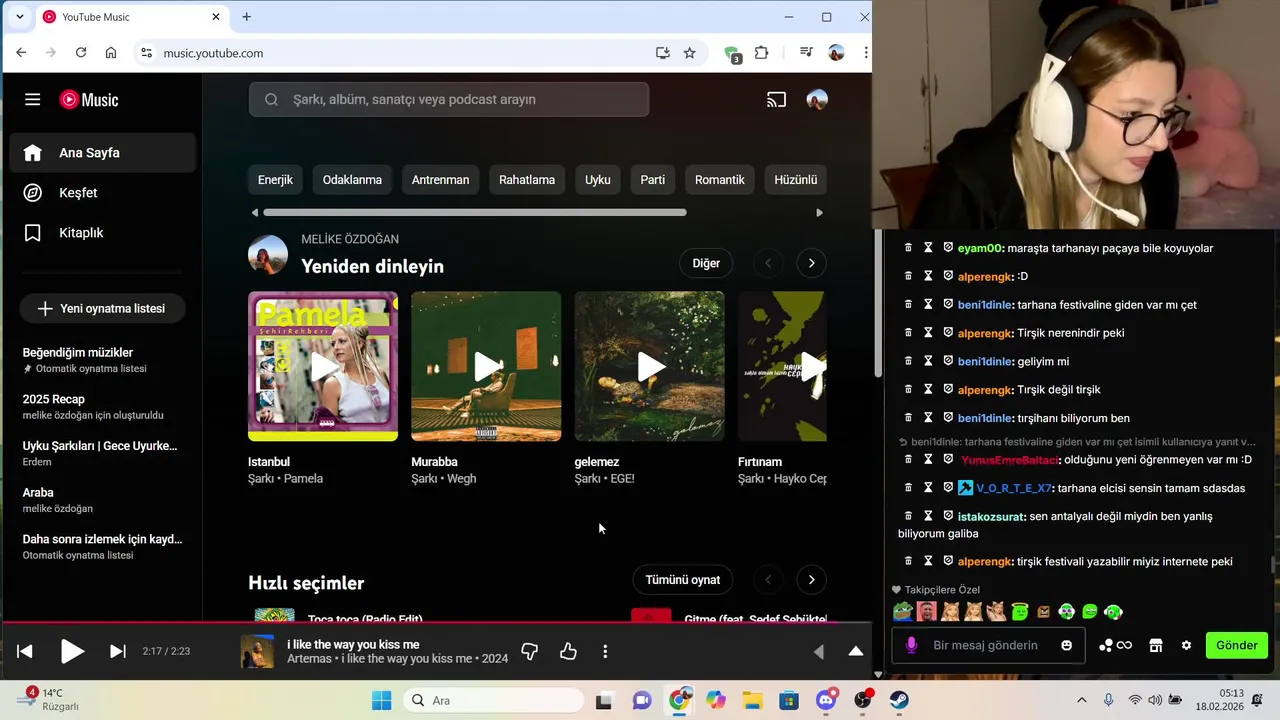The image size is (1280, 720).
Task: Create a new playlist with Yeni oynatma listesi
Action: (x=101, y=309)
